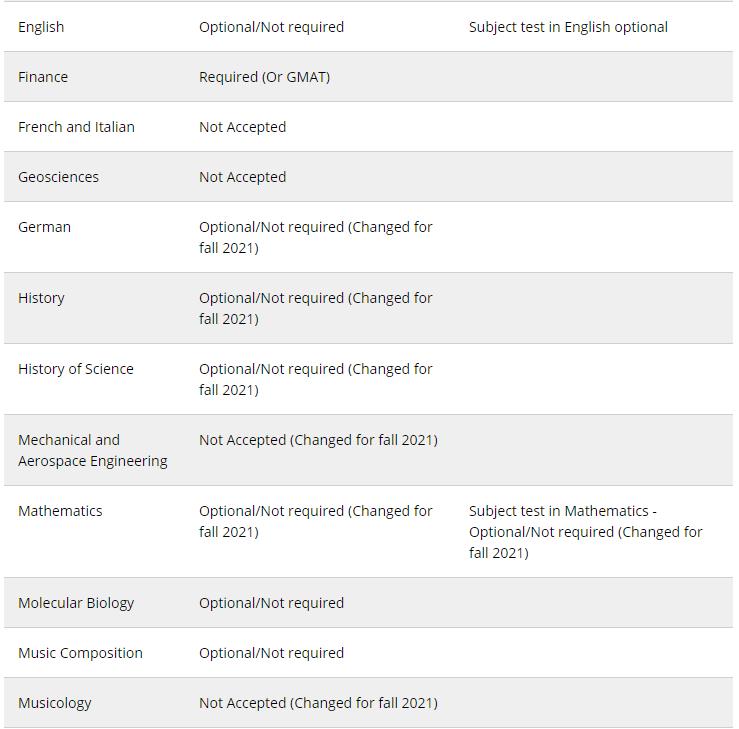Image resolution: width=739 pixels, height=729 pixels.
Task: Click the Molecular Biology row label
Action: coord(76,603)
